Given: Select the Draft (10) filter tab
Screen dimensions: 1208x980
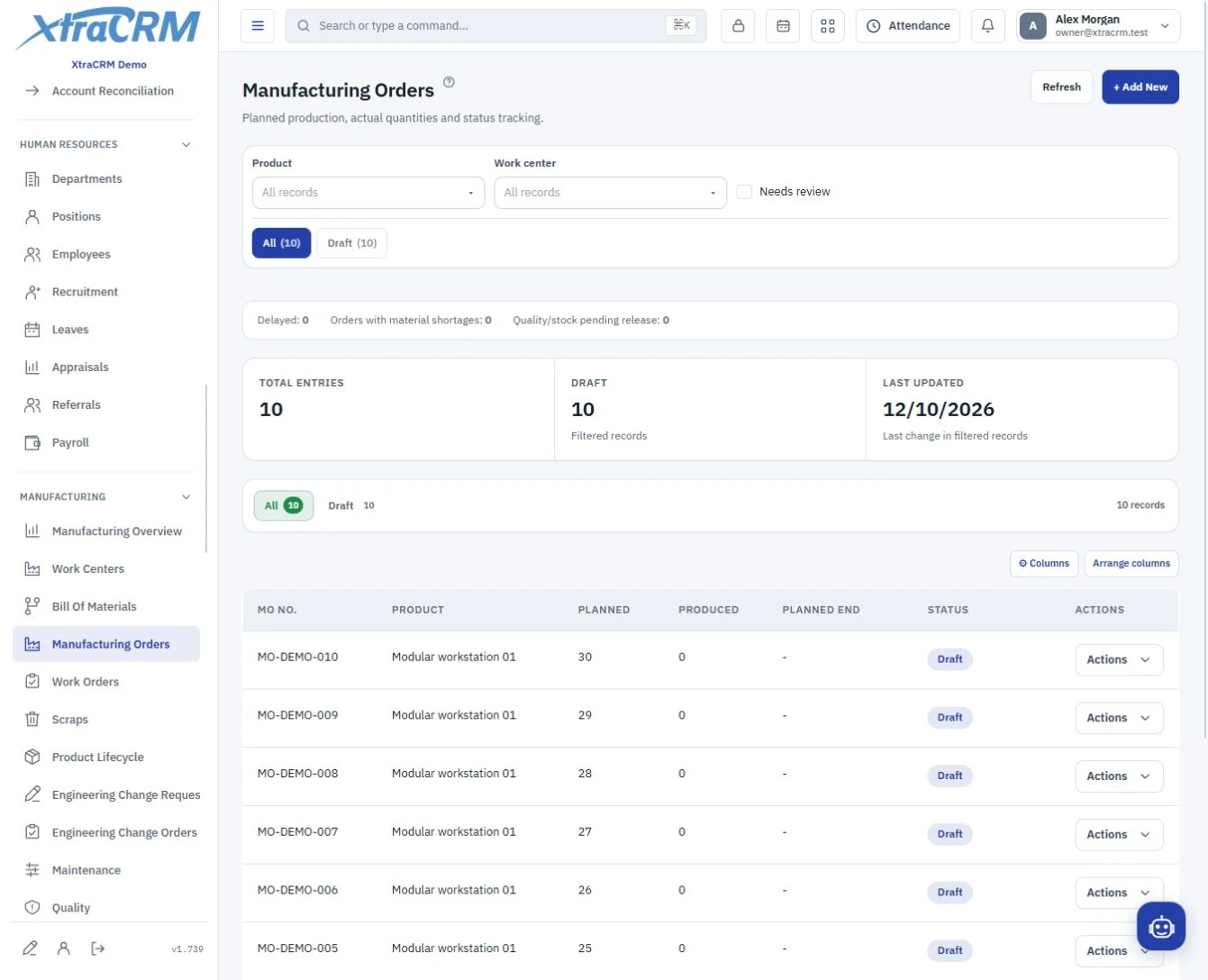Looking at the screenshot, I should pyautogui.click(x=352, y=243).
